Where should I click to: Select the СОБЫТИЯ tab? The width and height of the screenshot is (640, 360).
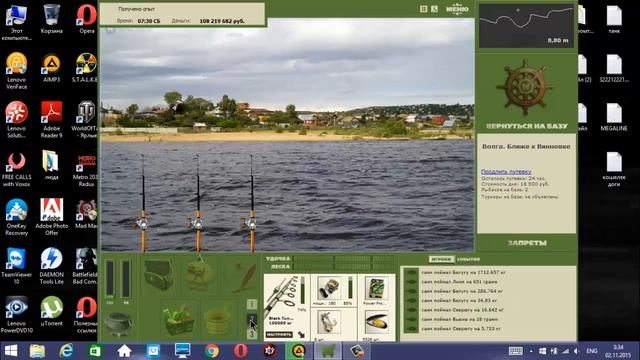(468, 259)
